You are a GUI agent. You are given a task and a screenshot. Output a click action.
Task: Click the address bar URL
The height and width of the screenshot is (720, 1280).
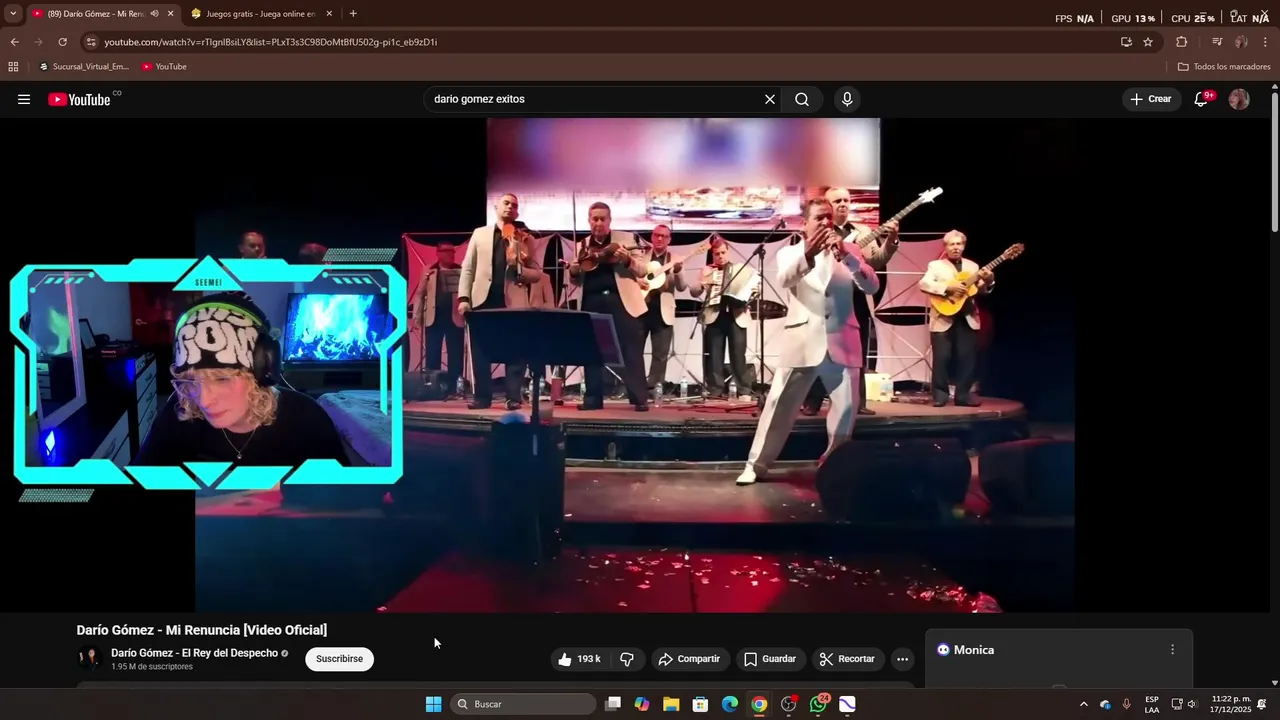(x=270, y=42)
